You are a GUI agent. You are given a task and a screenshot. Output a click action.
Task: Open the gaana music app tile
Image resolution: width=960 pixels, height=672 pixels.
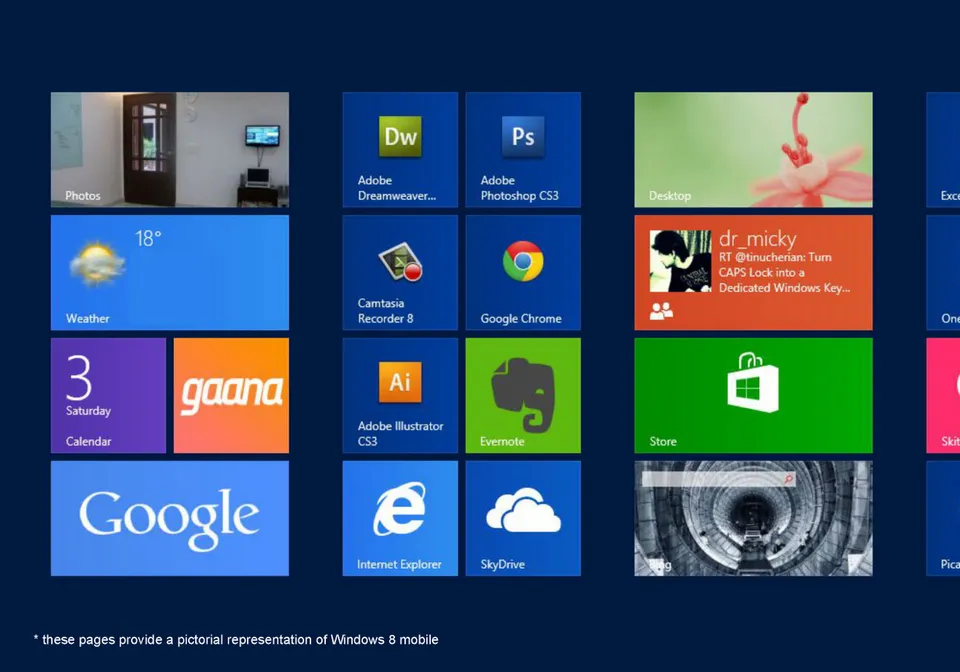click(x=231, y=395)
